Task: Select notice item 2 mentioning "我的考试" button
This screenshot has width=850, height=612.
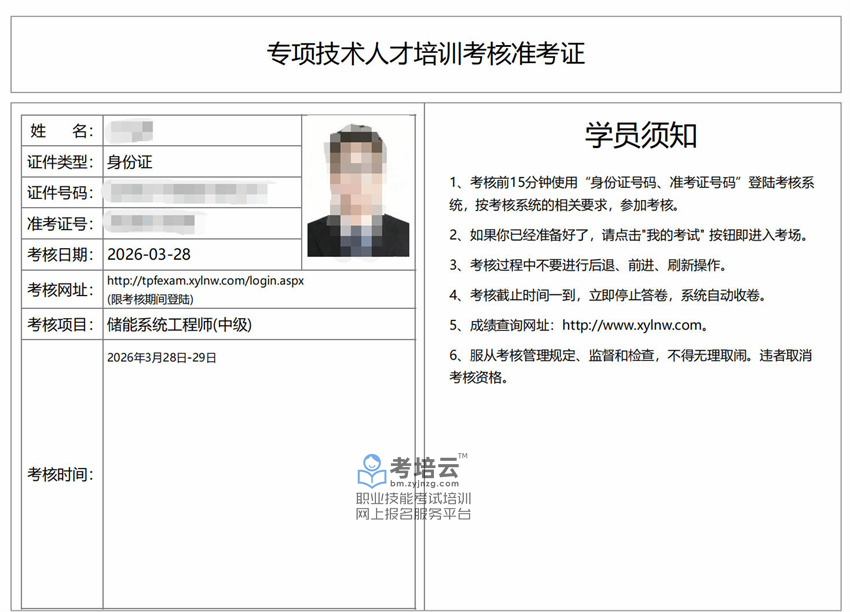Action: pyautogui.click(x=627, y=236)
